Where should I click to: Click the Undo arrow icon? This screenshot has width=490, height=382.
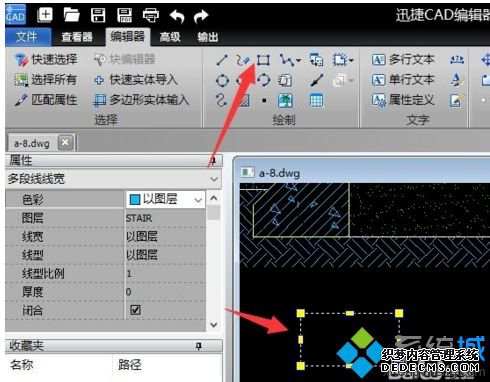click(x=177, y=16)
